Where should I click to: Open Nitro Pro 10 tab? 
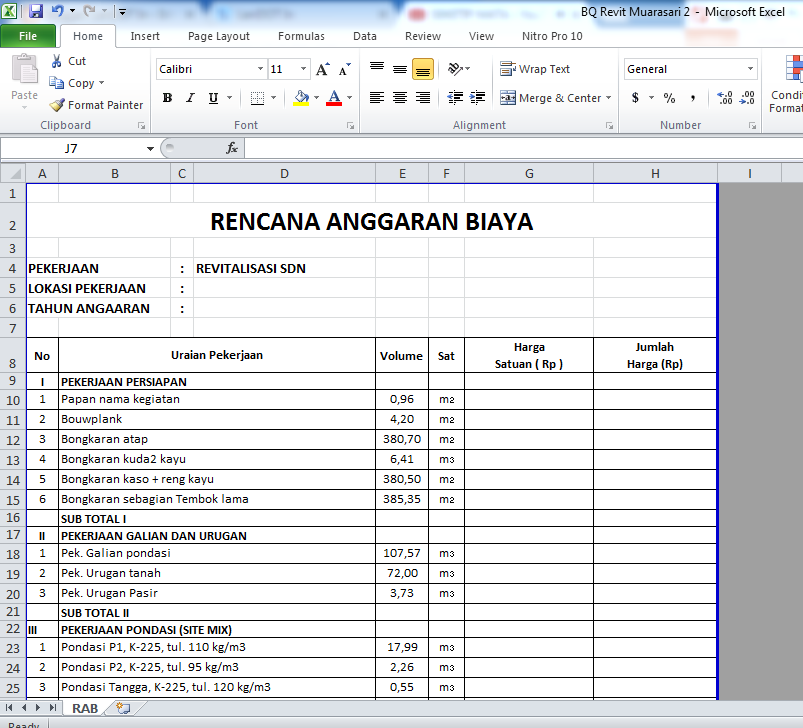coord(552,36)
